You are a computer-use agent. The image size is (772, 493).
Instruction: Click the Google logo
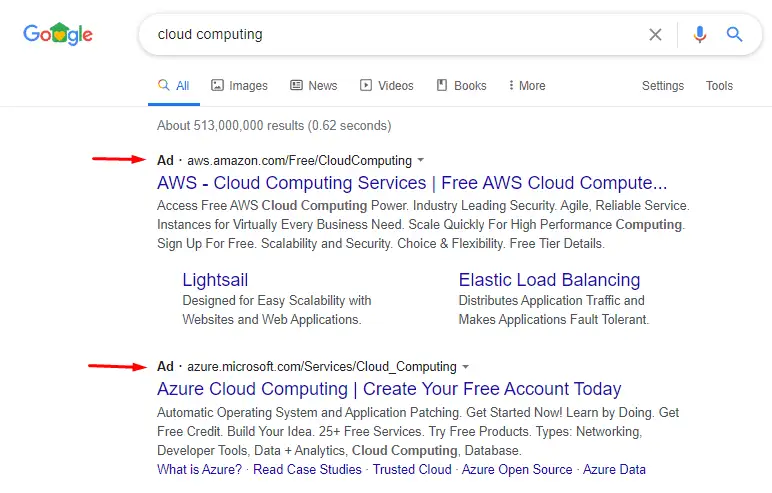[58, 34]
